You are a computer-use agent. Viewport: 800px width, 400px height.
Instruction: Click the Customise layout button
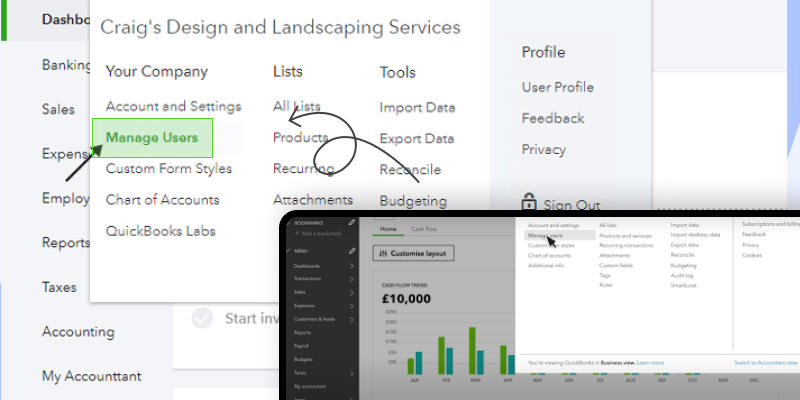click(413, 253)
